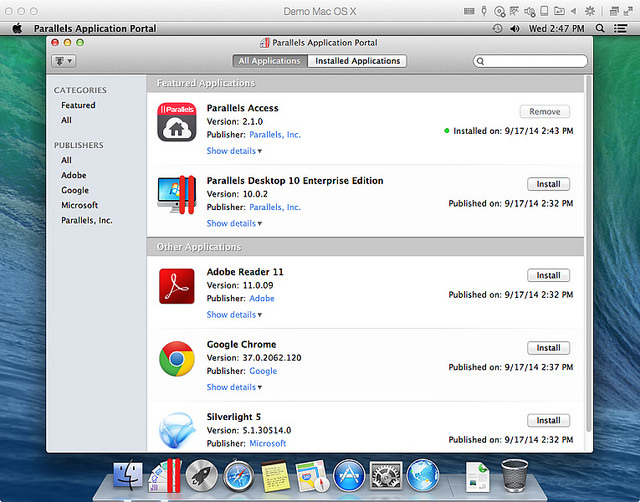
Task: Open App Store from the Dock
Action: (x=349, y=475)
